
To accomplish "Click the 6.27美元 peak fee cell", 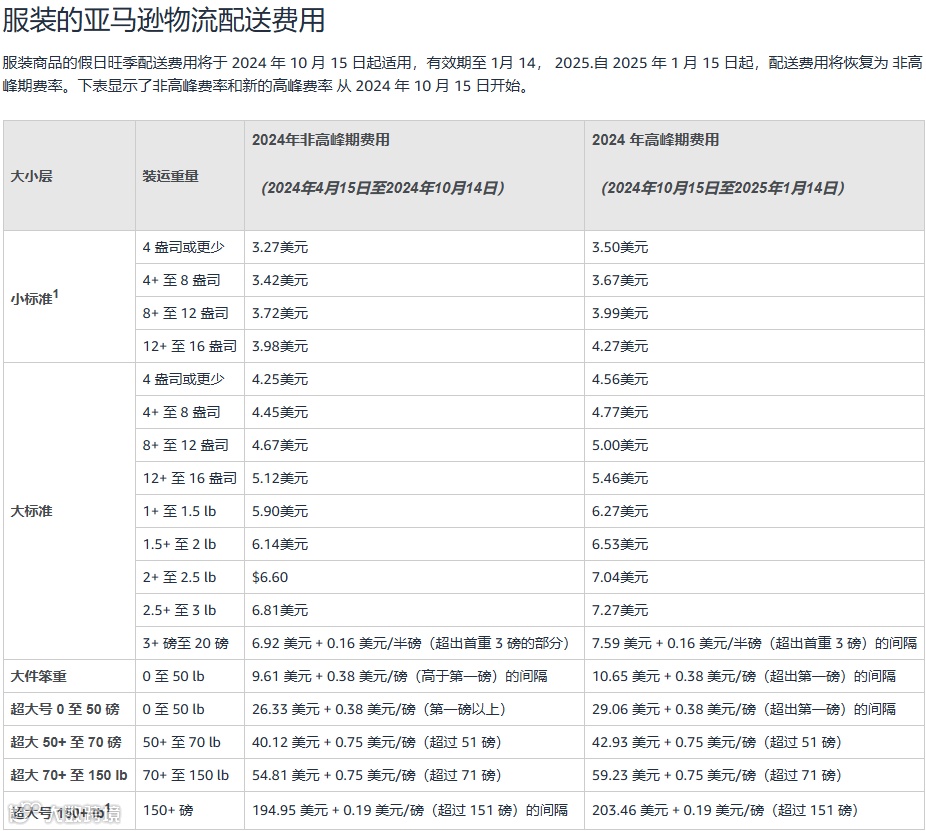I will 755,511.
